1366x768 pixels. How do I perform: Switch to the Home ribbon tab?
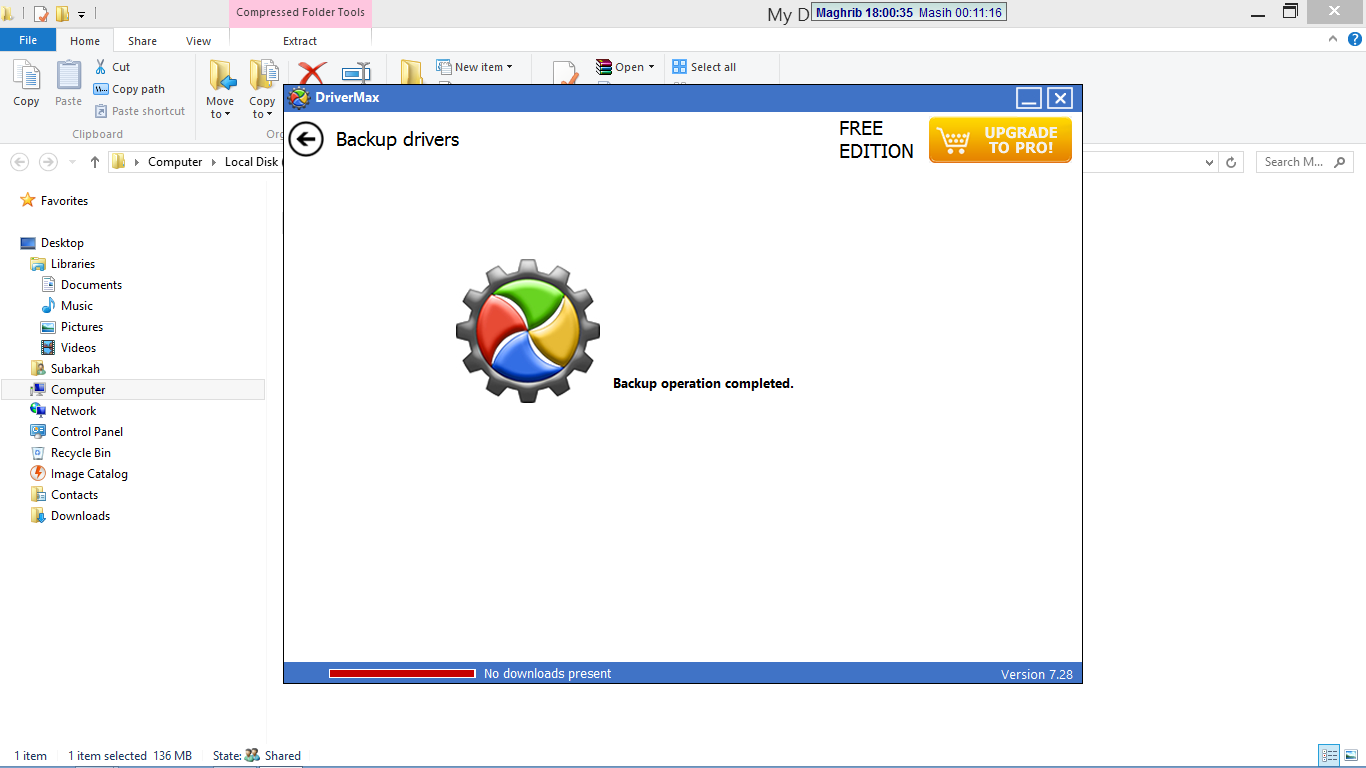point(85,41)
